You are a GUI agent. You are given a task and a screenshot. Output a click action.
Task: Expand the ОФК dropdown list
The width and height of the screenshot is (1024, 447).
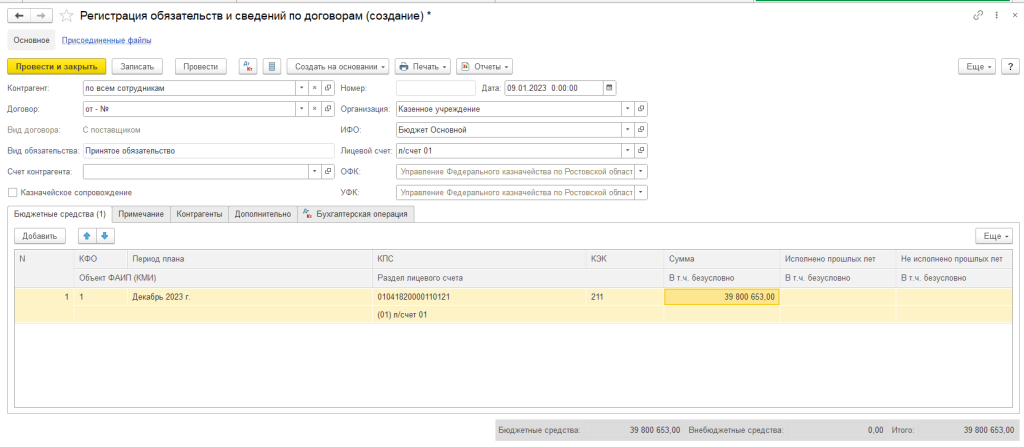[641, 171]
